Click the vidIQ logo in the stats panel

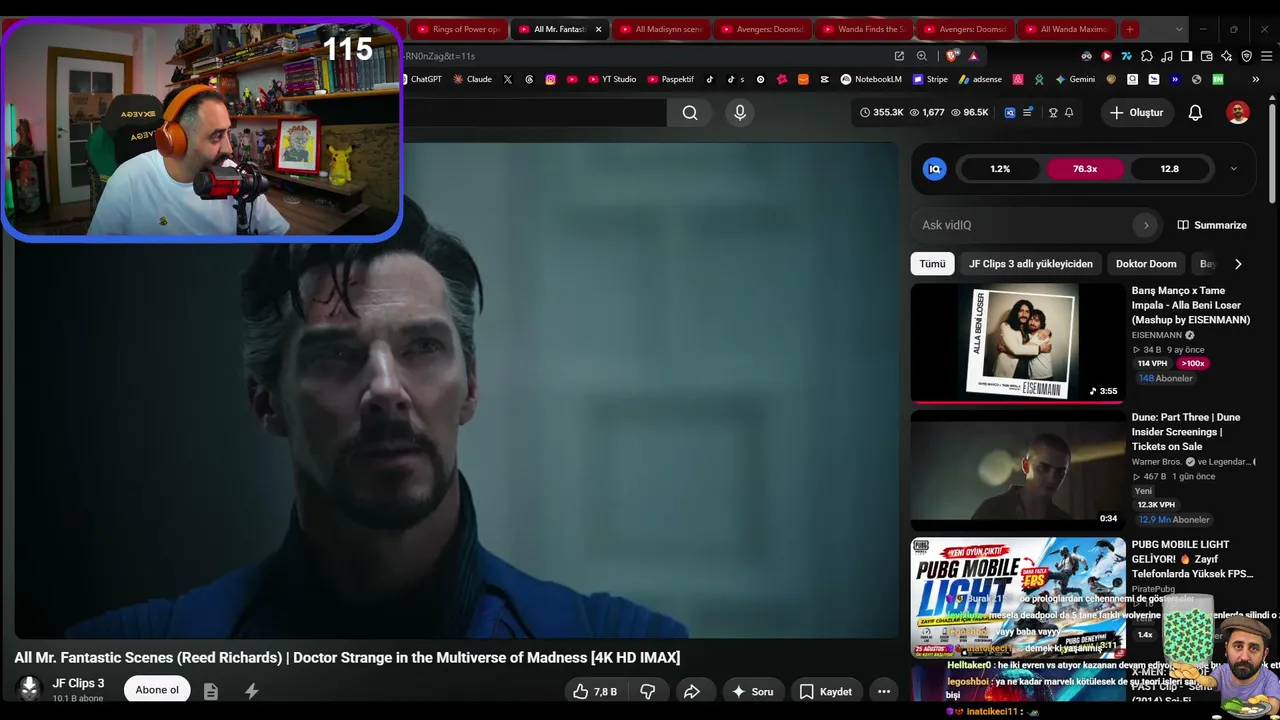coord(935,169)
